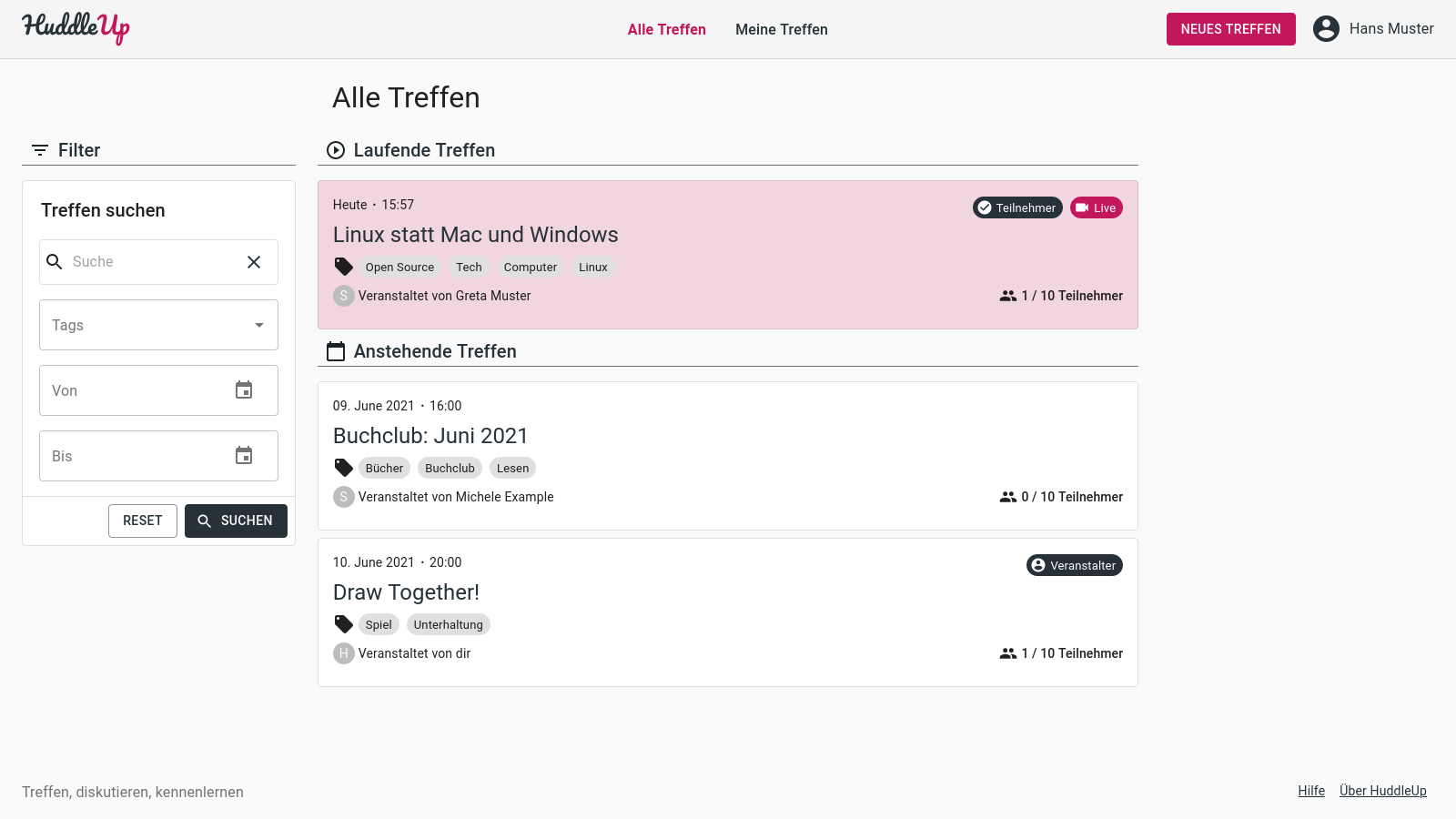Click the HuddleUp logo

click(x=76, y=28)
